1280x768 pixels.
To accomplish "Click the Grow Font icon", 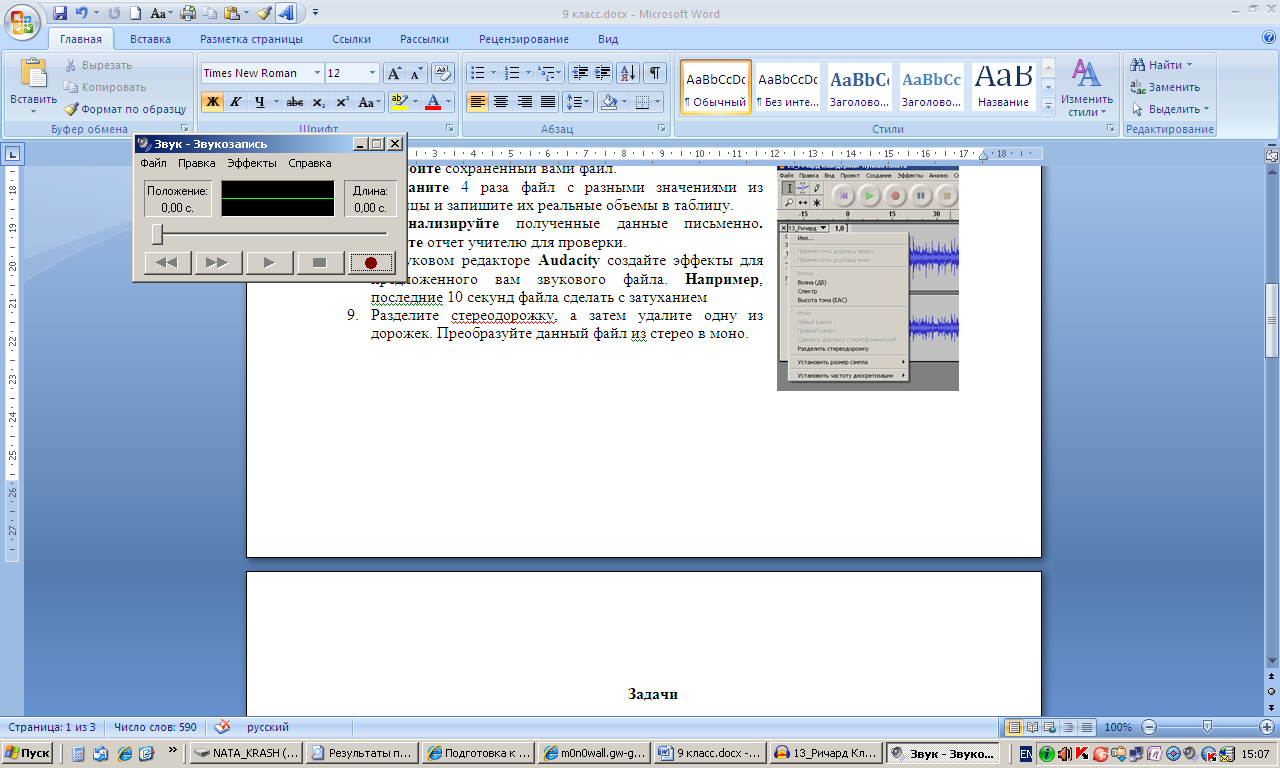I will point(394,73).
